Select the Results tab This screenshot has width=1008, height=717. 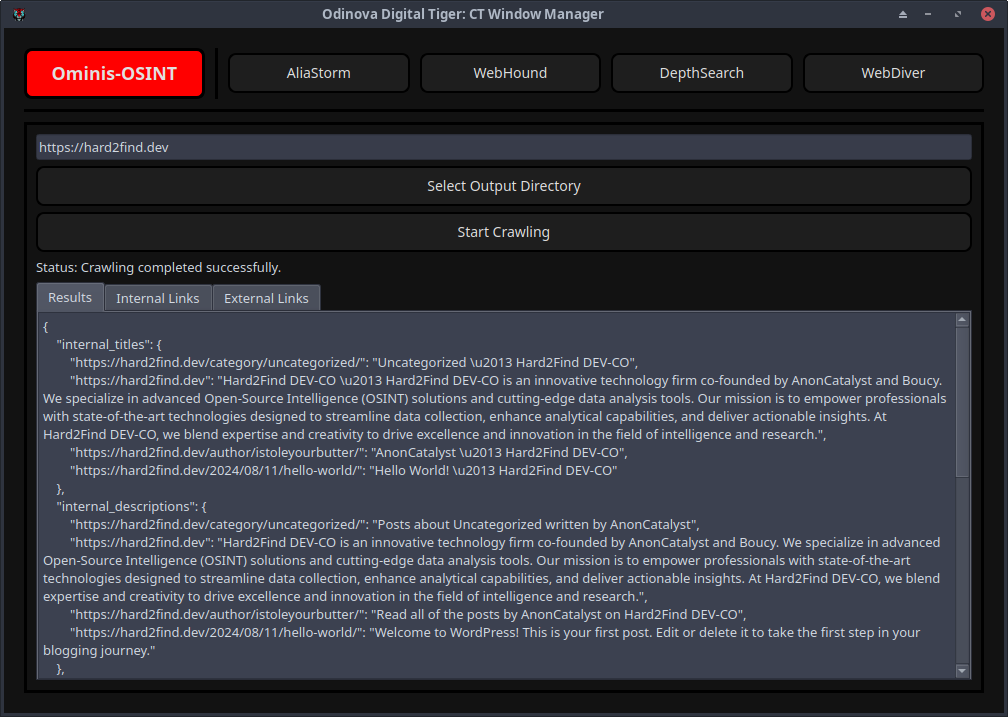coord(69,297)
